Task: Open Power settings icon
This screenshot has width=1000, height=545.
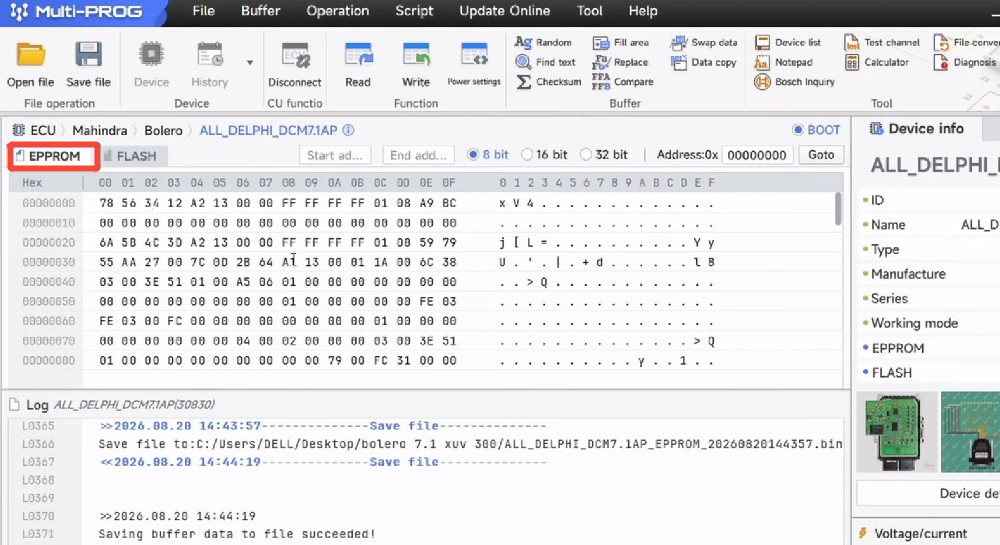Action: [474, 55]
